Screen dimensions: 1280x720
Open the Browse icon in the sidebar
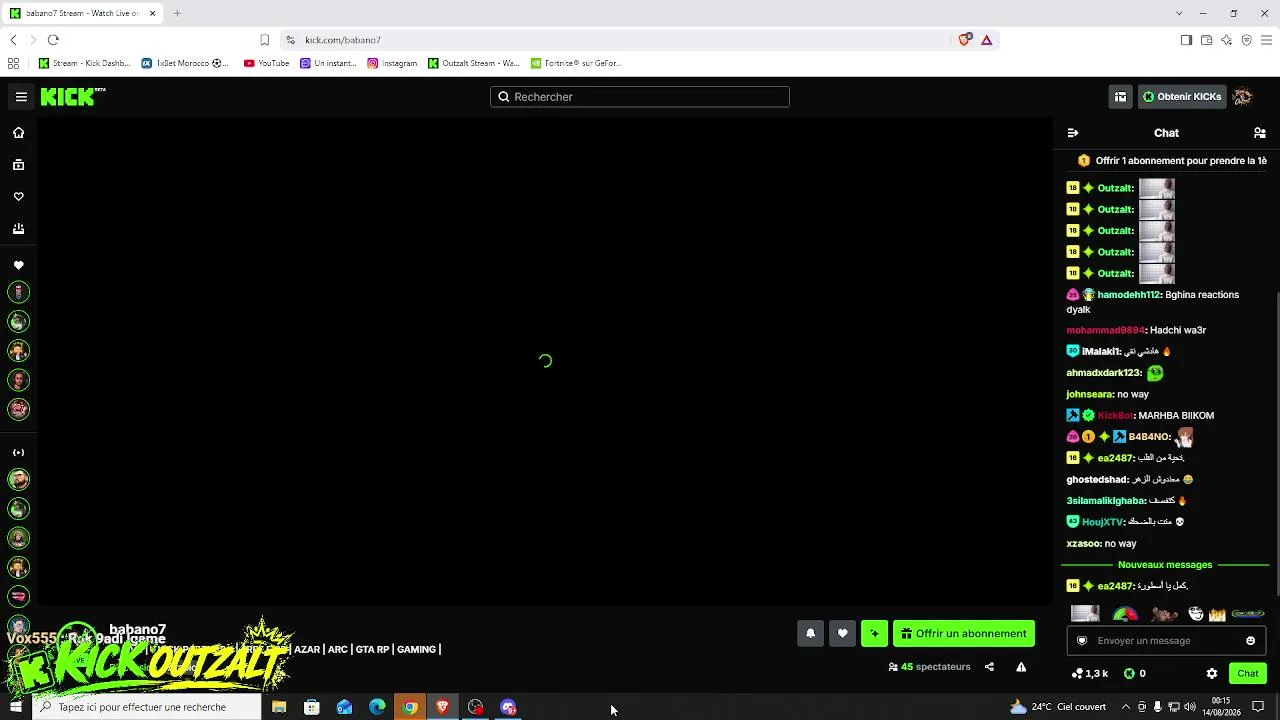click(x=18, y=165)
